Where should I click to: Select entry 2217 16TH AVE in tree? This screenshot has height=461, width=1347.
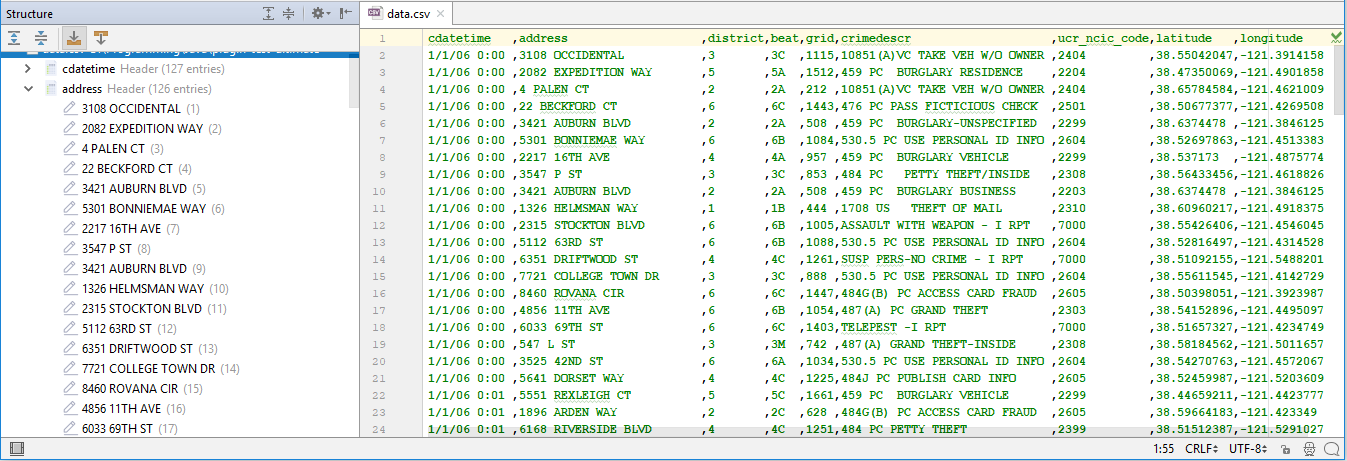click(x=131, y=229)
